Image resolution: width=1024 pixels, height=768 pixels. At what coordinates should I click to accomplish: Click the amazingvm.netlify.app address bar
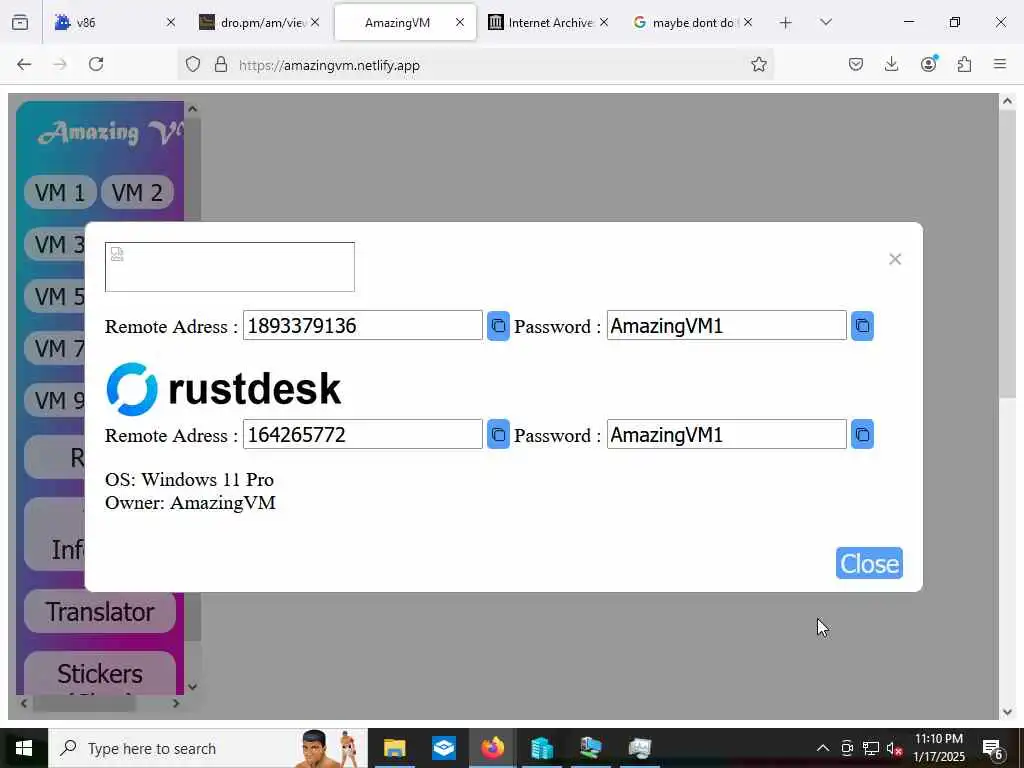(x=477, y=65)
